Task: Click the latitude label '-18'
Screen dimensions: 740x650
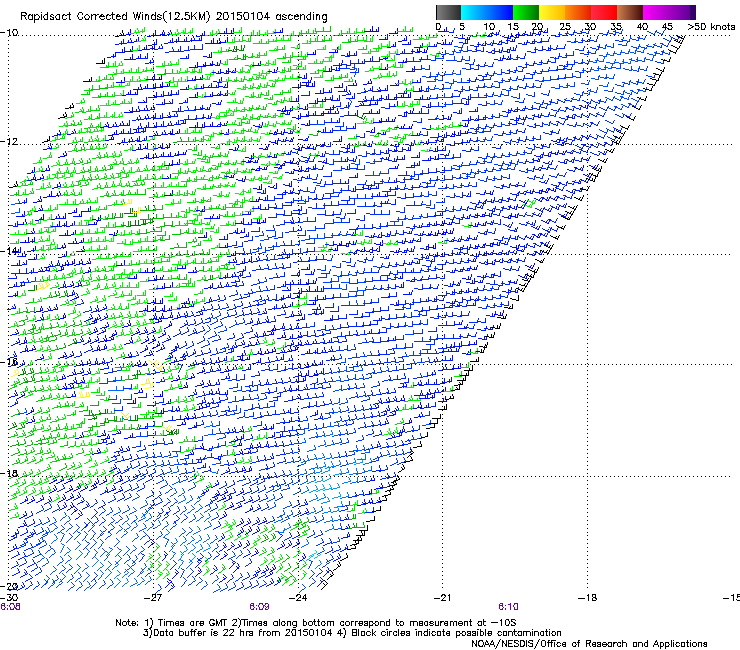Action: click(x=9, y=473)
